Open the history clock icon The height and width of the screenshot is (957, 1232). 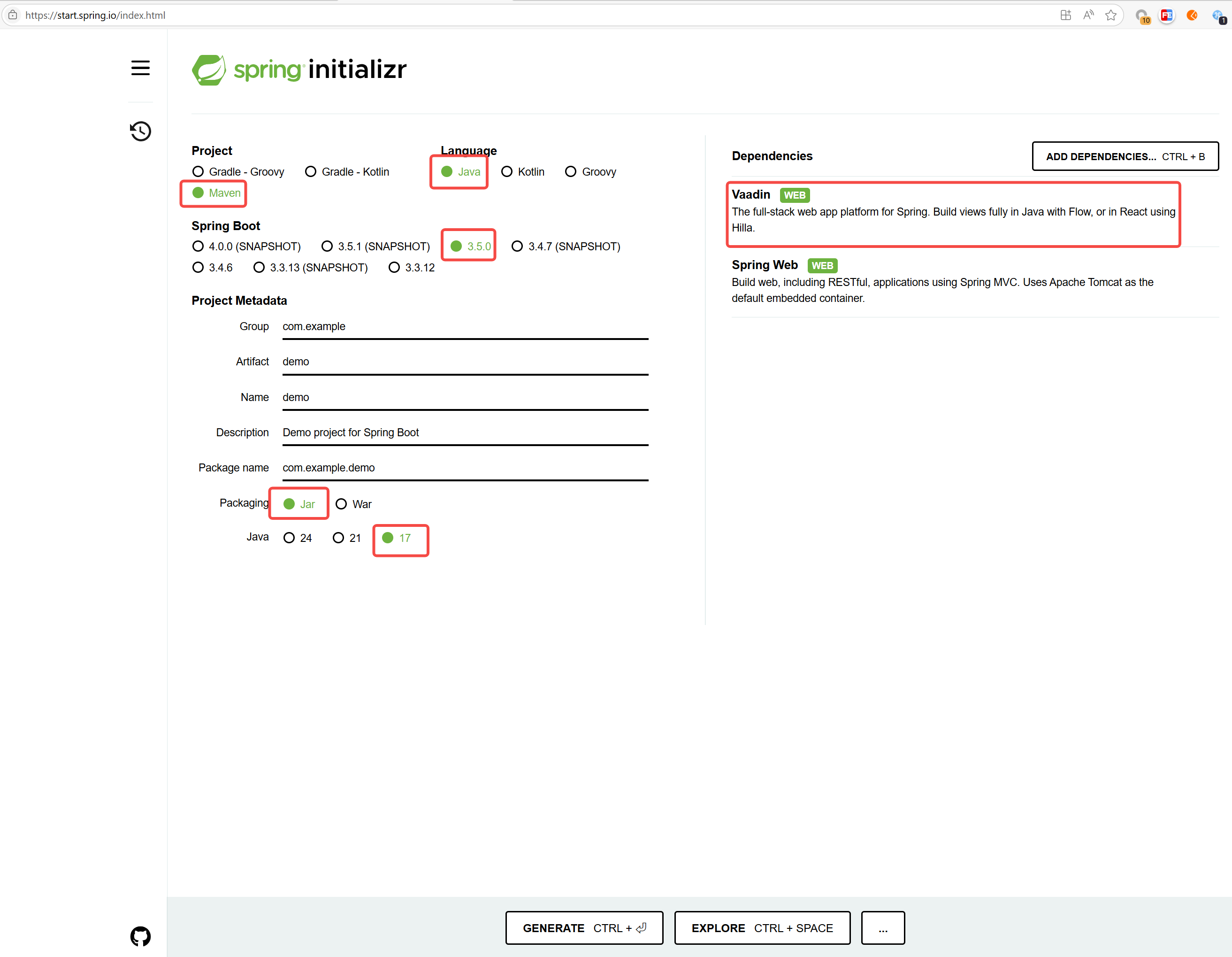[140, 131]
